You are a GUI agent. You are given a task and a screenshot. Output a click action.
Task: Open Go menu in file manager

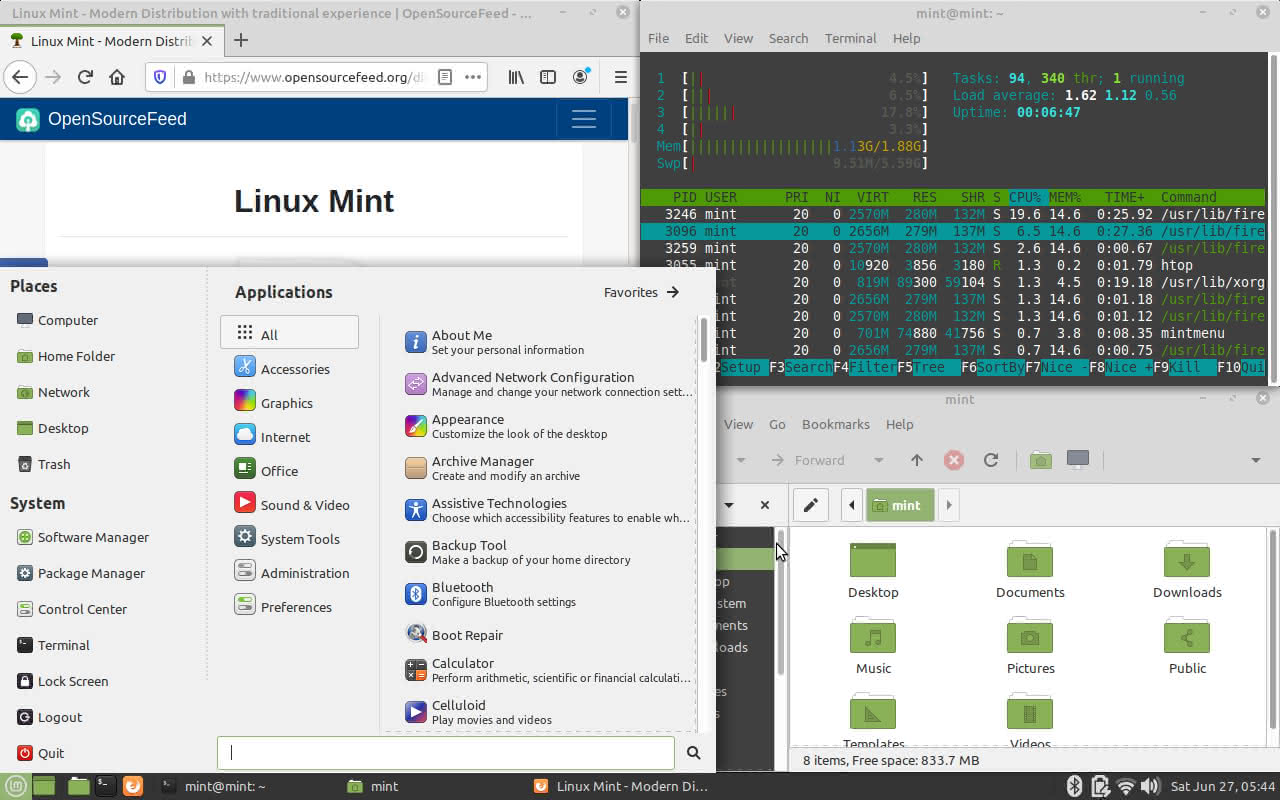(x=777, y=424)
